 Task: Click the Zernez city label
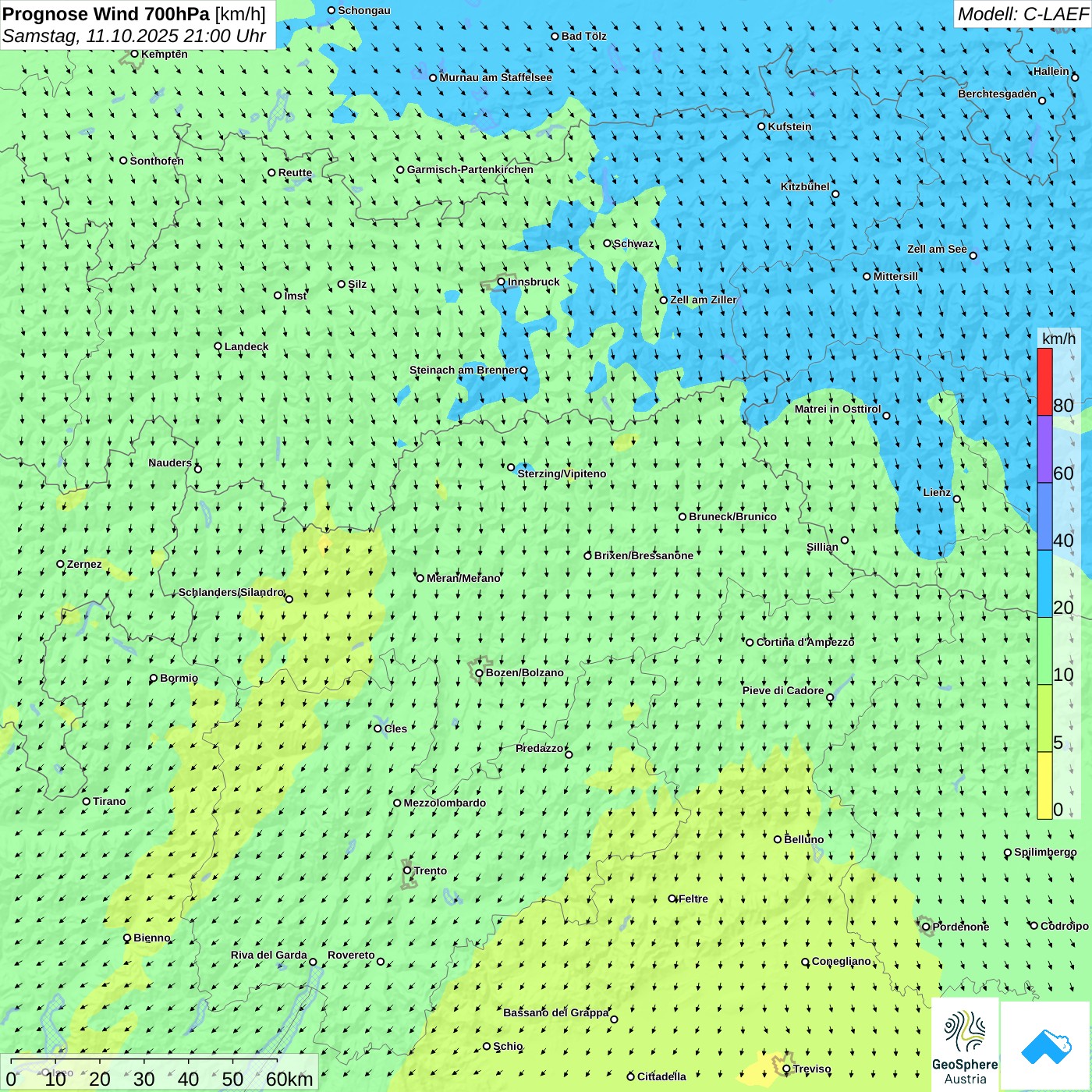pos(84,564)
